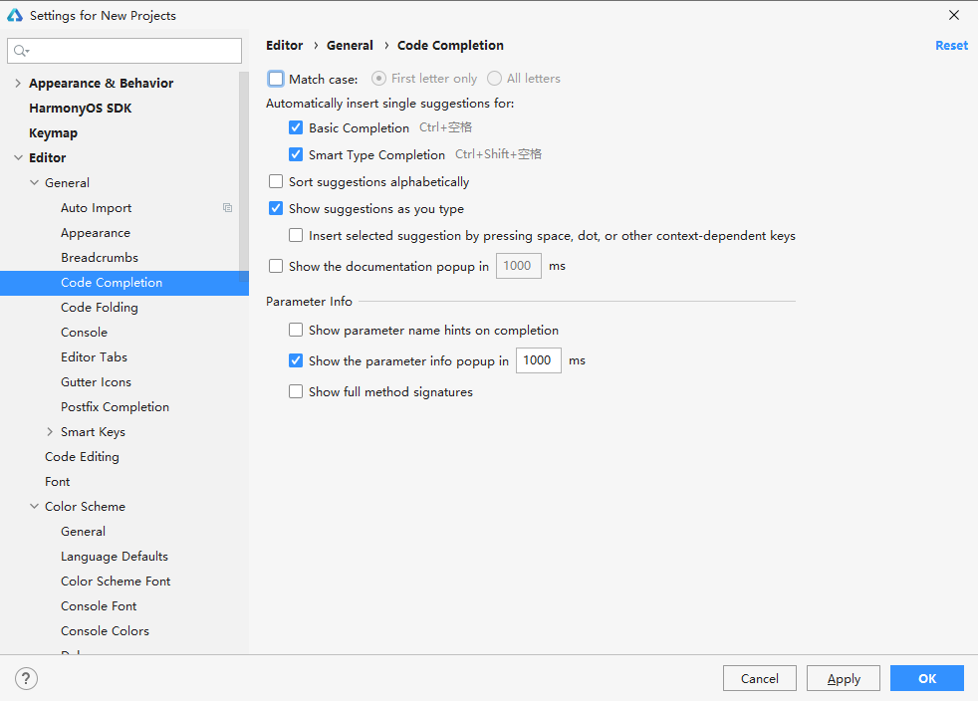Click the copy icon beside Auto Import

(228, 208)
